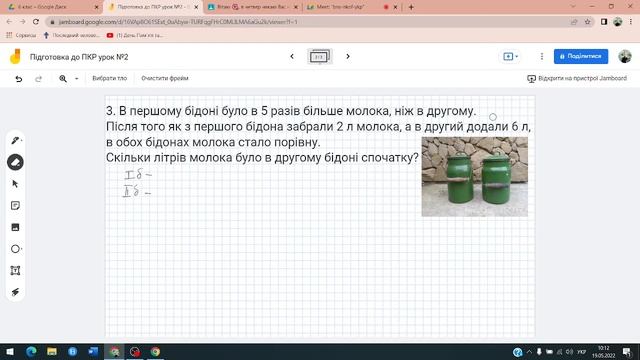Viewport: 640px width, 360px height.
Task: Insert an image from the sidebar
Action: coord(16,227)
